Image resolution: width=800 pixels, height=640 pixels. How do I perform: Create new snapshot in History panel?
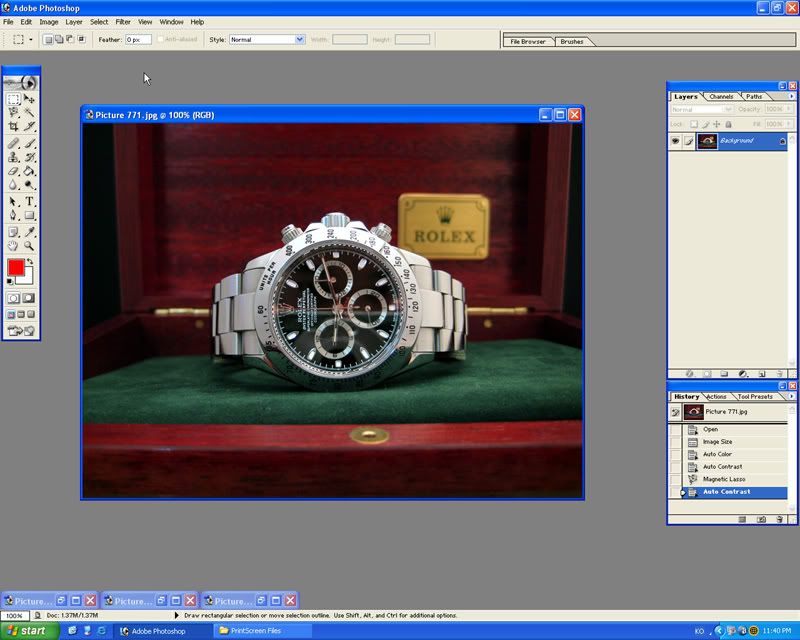(761, 520)
